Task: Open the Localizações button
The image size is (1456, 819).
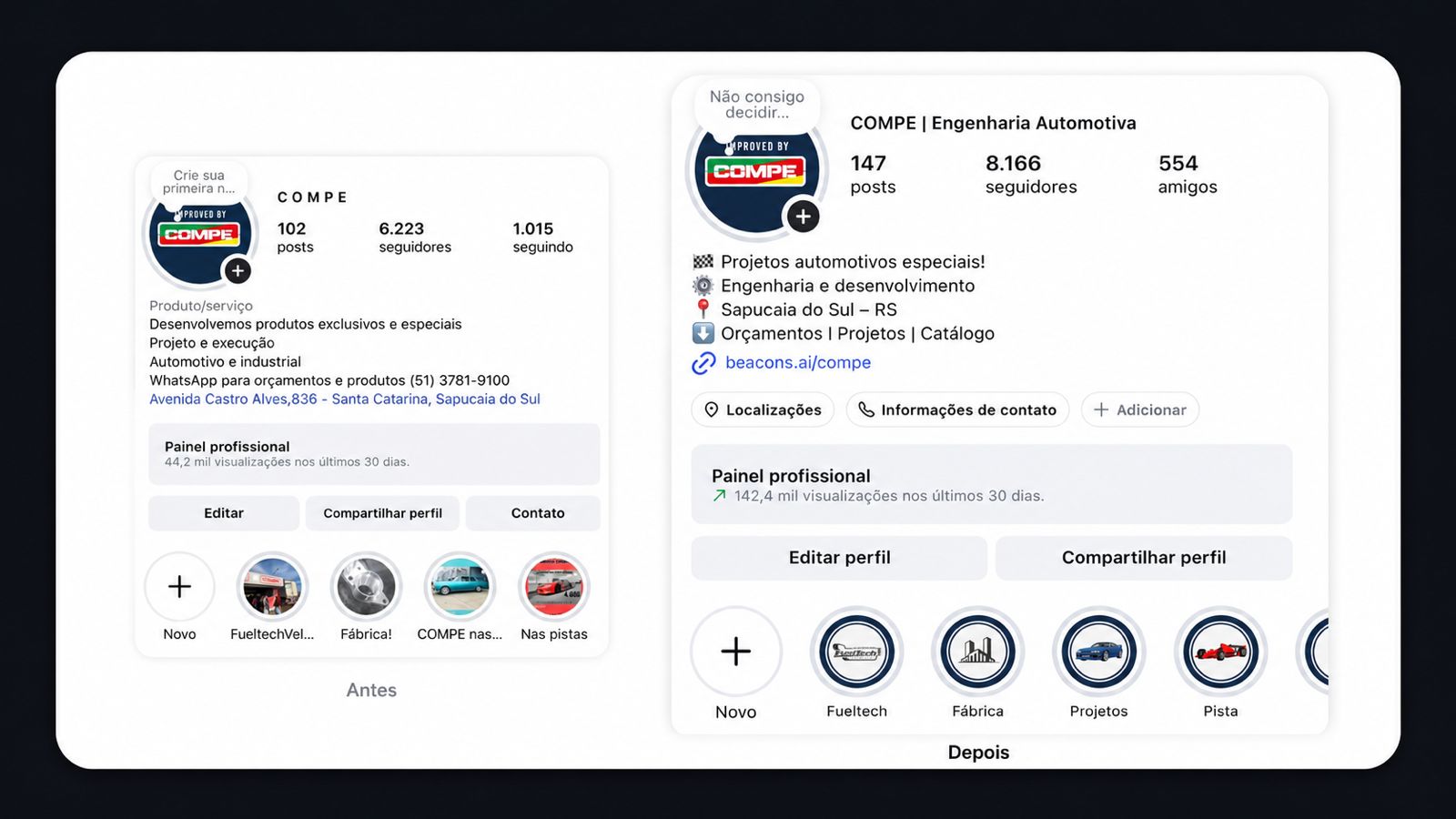Action: click(763, 410)
